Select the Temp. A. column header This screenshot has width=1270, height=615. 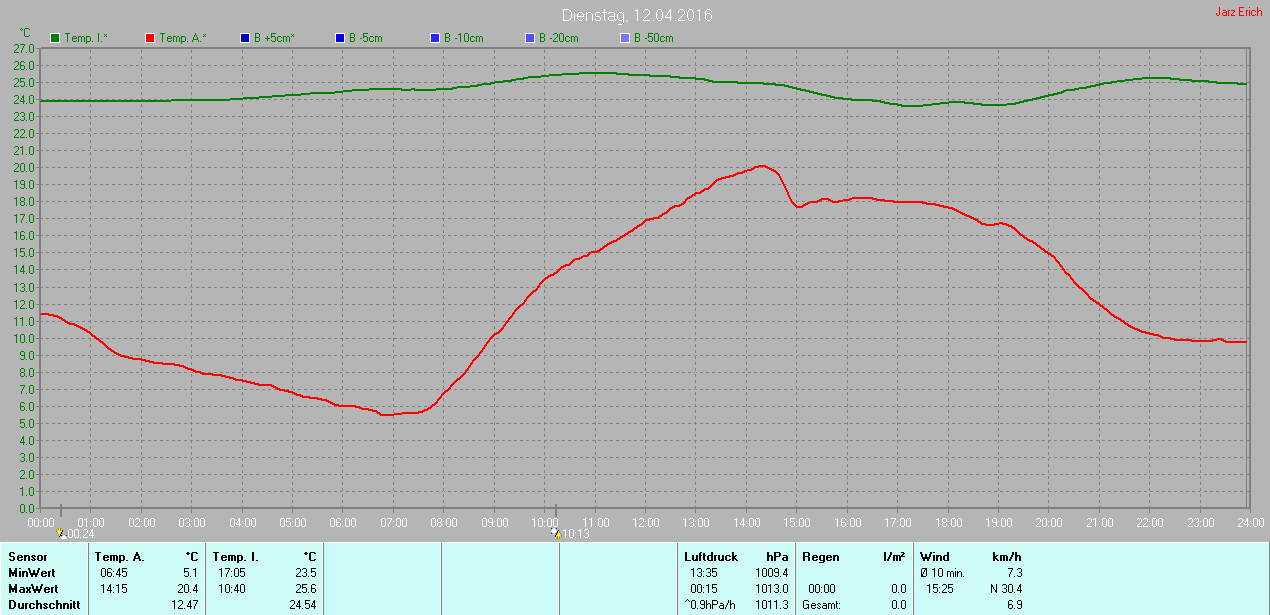coord(119,557)
